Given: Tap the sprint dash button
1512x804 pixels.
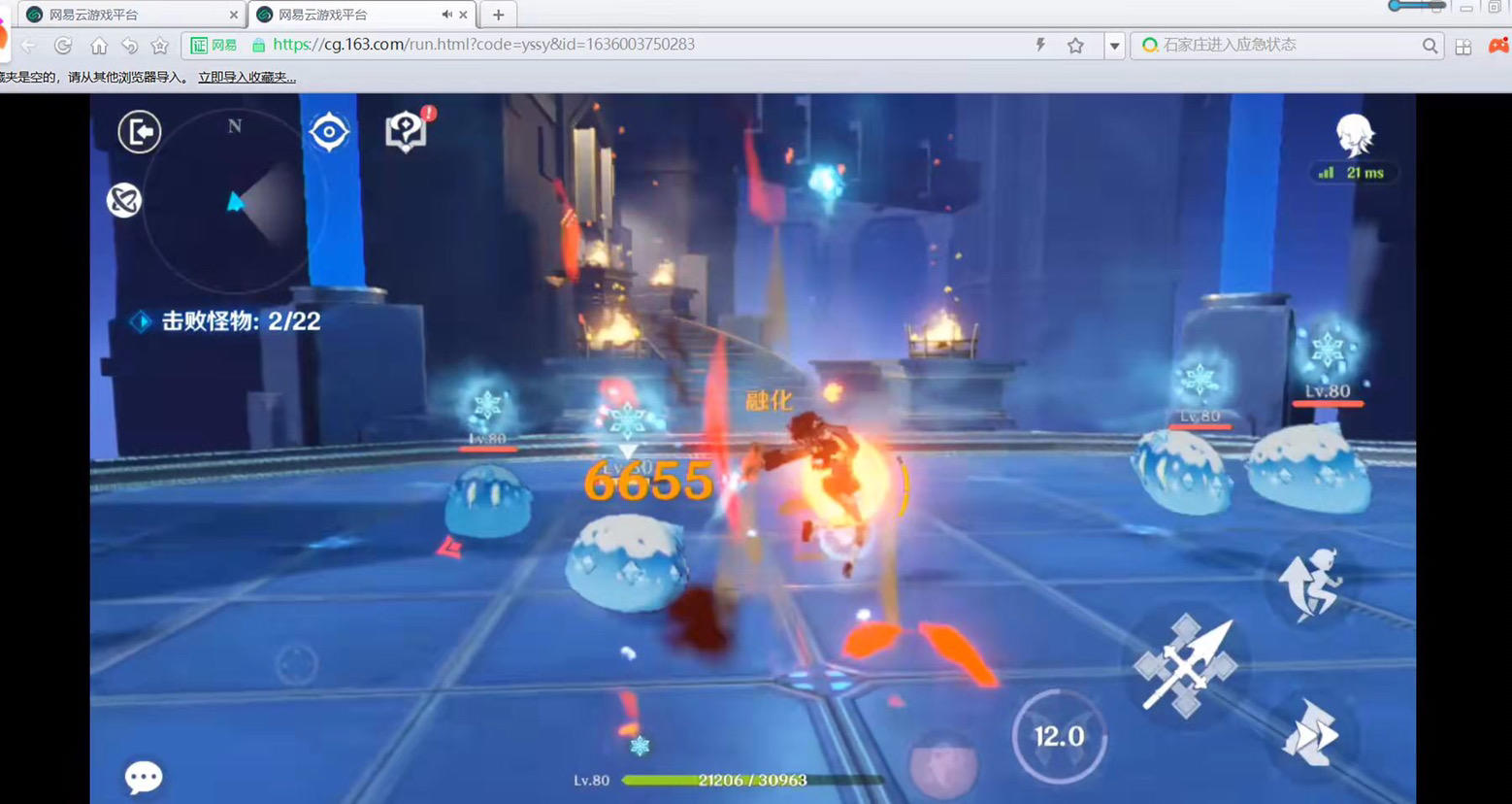Looking at the screenshot, I should (1310, 583).
